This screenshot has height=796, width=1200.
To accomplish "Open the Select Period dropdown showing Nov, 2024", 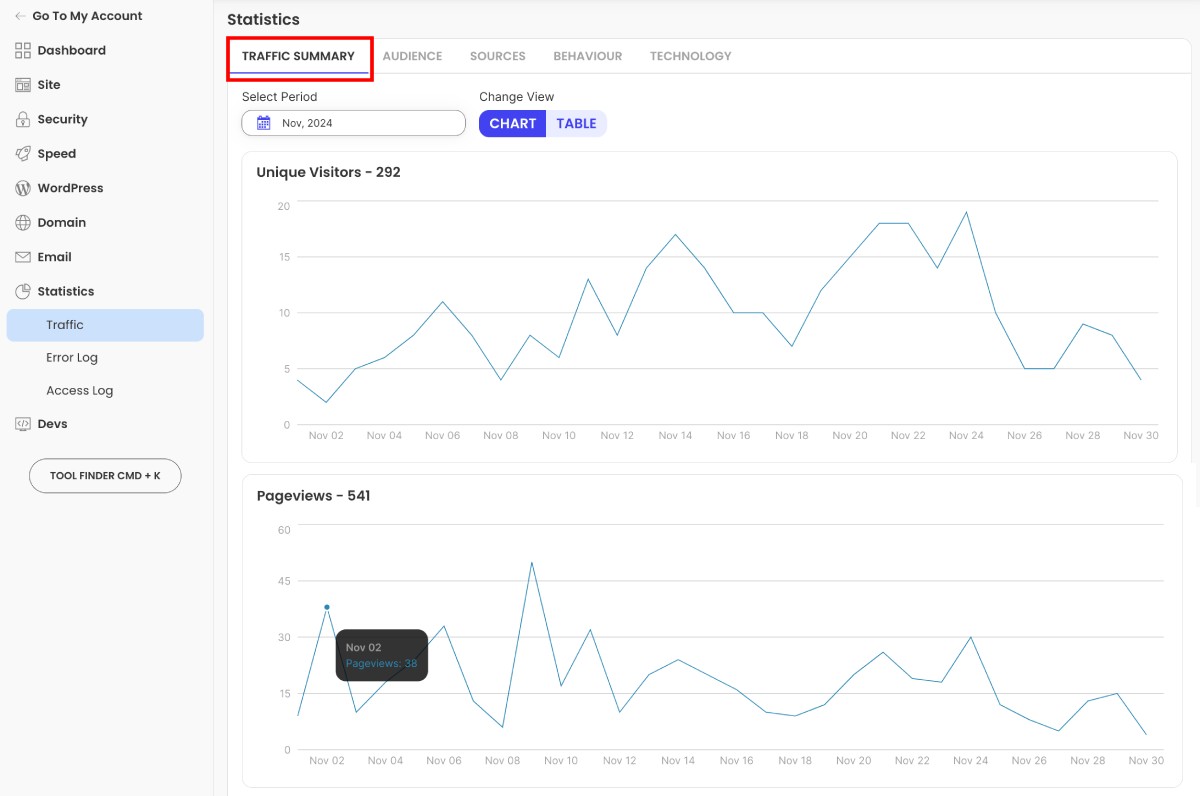I will pyautogui.click(x=352, y=122).
